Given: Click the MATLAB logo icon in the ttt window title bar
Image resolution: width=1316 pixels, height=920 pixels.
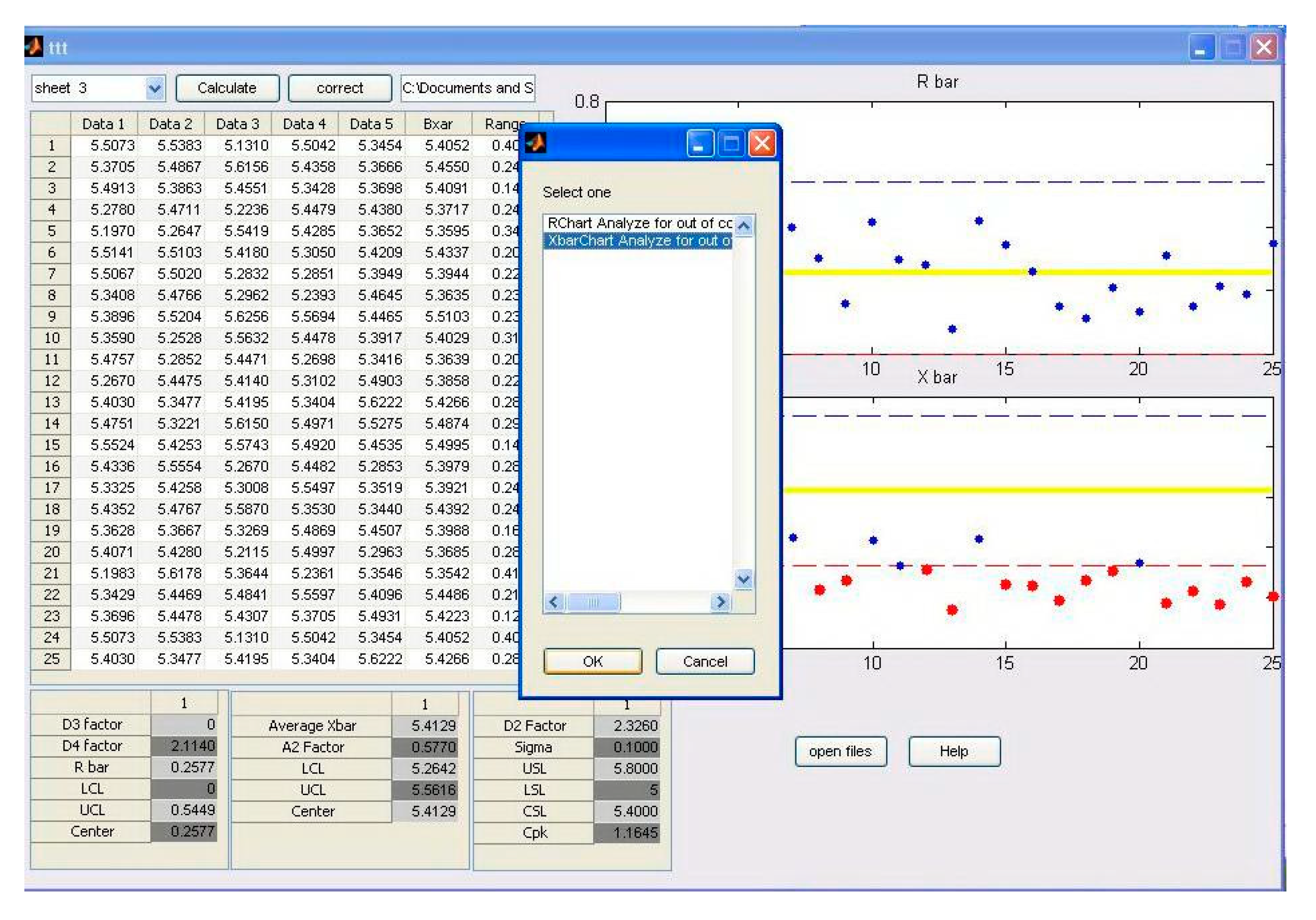Looking at the screenshot, I should click(34, 48).
